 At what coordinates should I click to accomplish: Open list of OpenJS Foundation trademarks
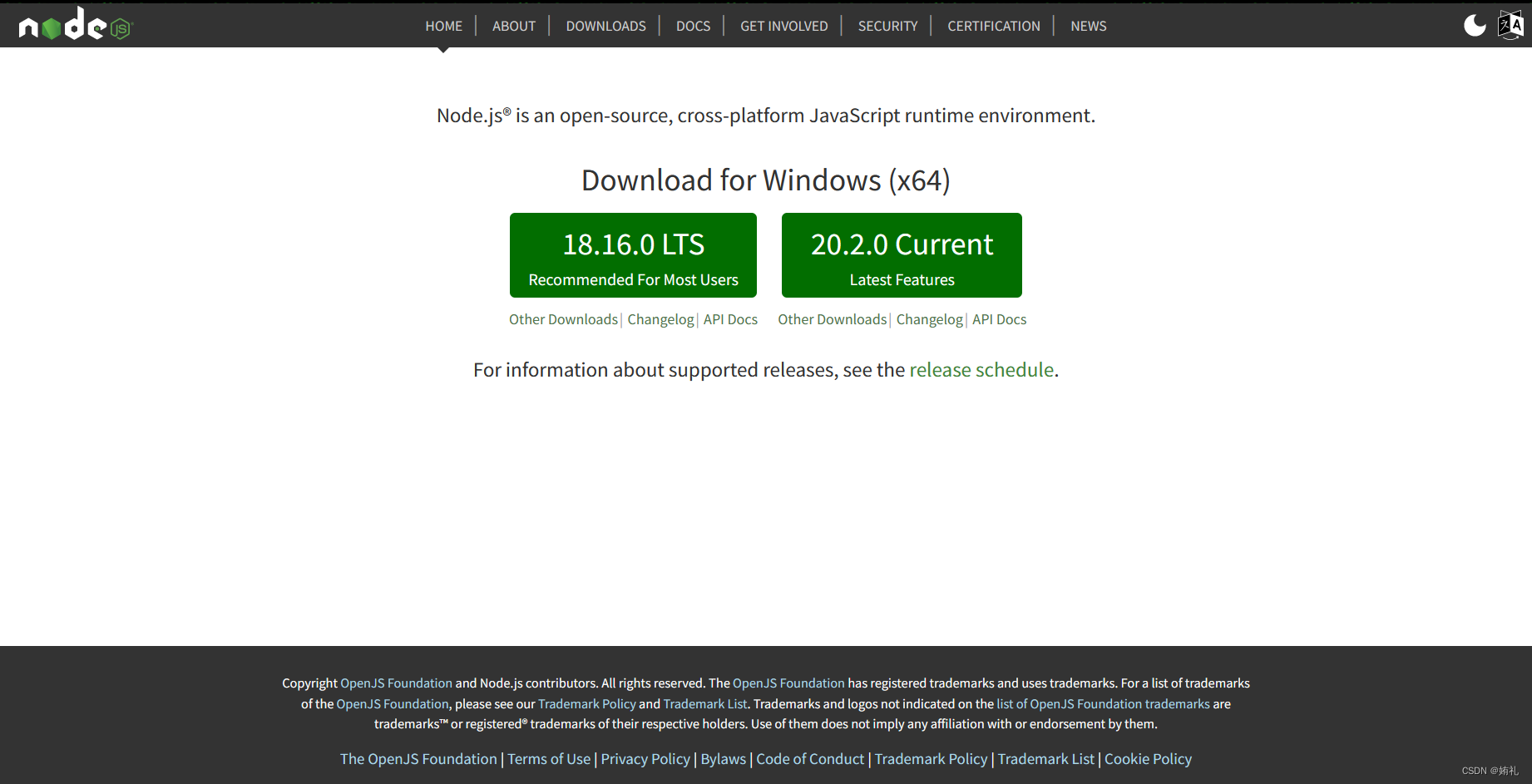tap(1103, 703)
